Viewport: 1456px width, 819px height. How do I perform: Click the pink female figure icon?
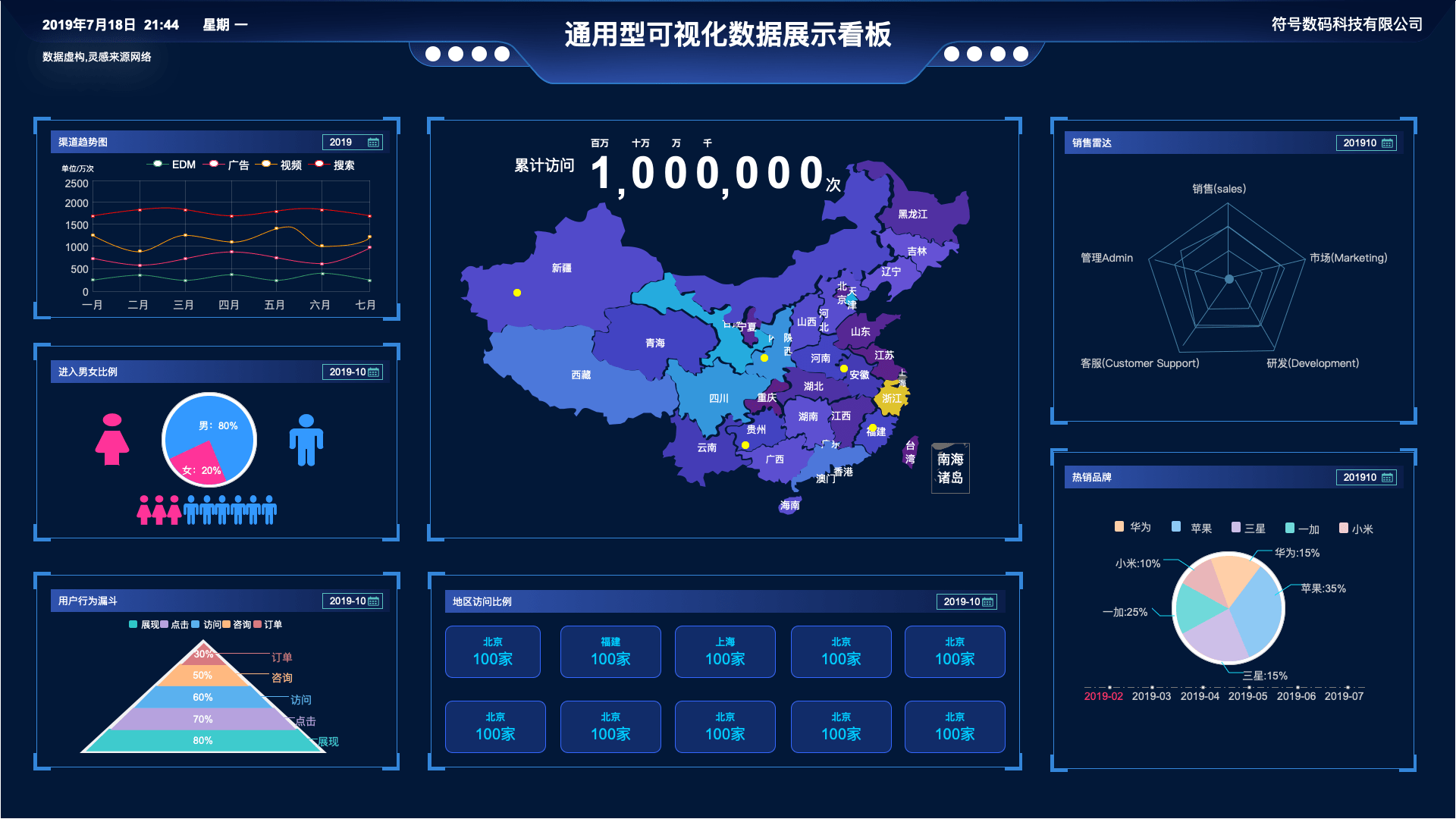pos(112,439)
